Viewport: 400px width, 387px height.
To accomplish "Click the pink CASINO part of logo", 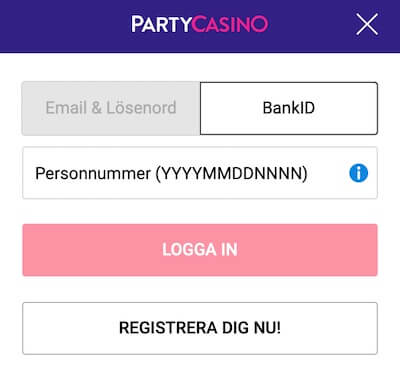I will tap(230, 24).
